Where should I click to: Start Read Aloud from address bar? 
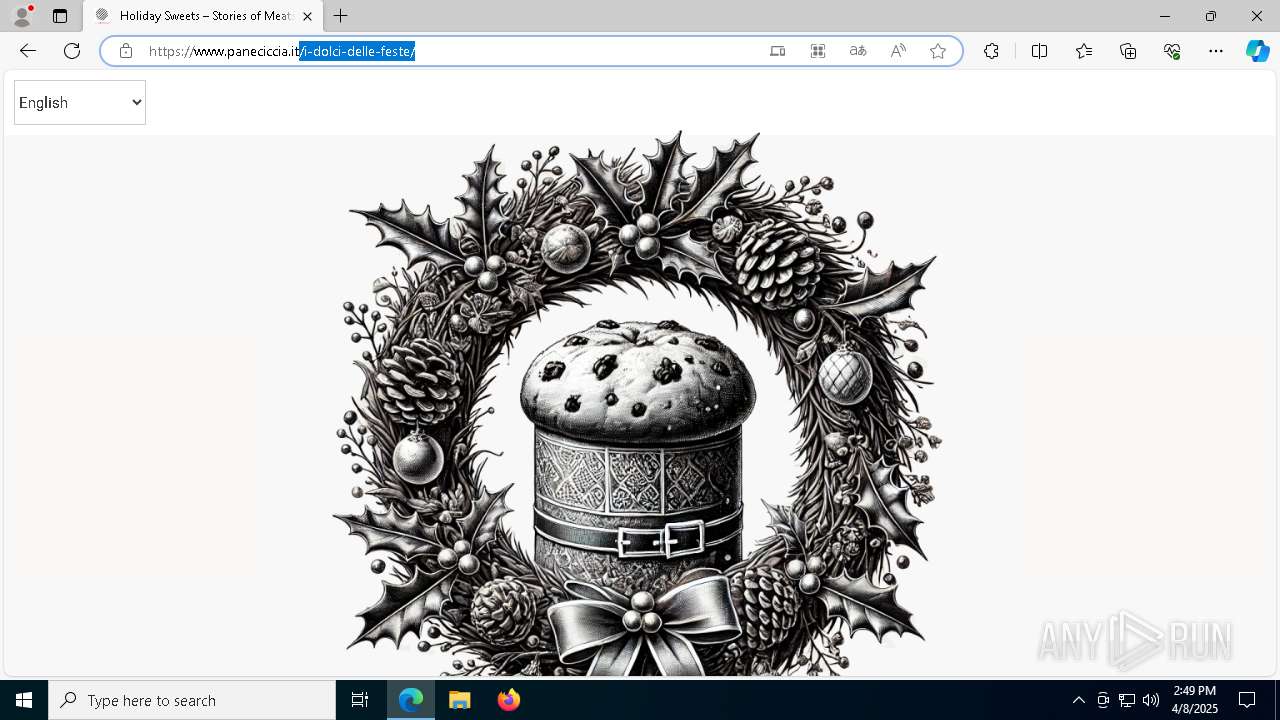pyautogui.click(x=898, y=51)
